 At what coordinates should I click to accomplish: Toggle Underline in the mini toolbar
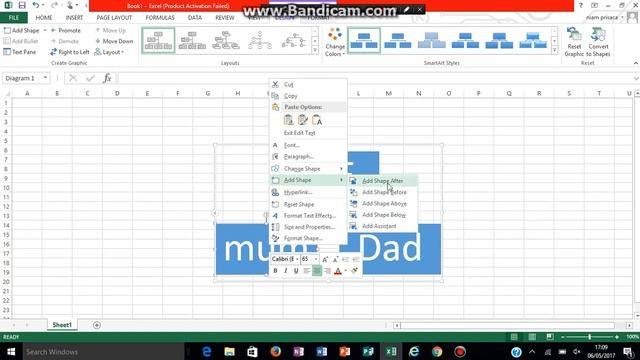(x=296, y=271)
